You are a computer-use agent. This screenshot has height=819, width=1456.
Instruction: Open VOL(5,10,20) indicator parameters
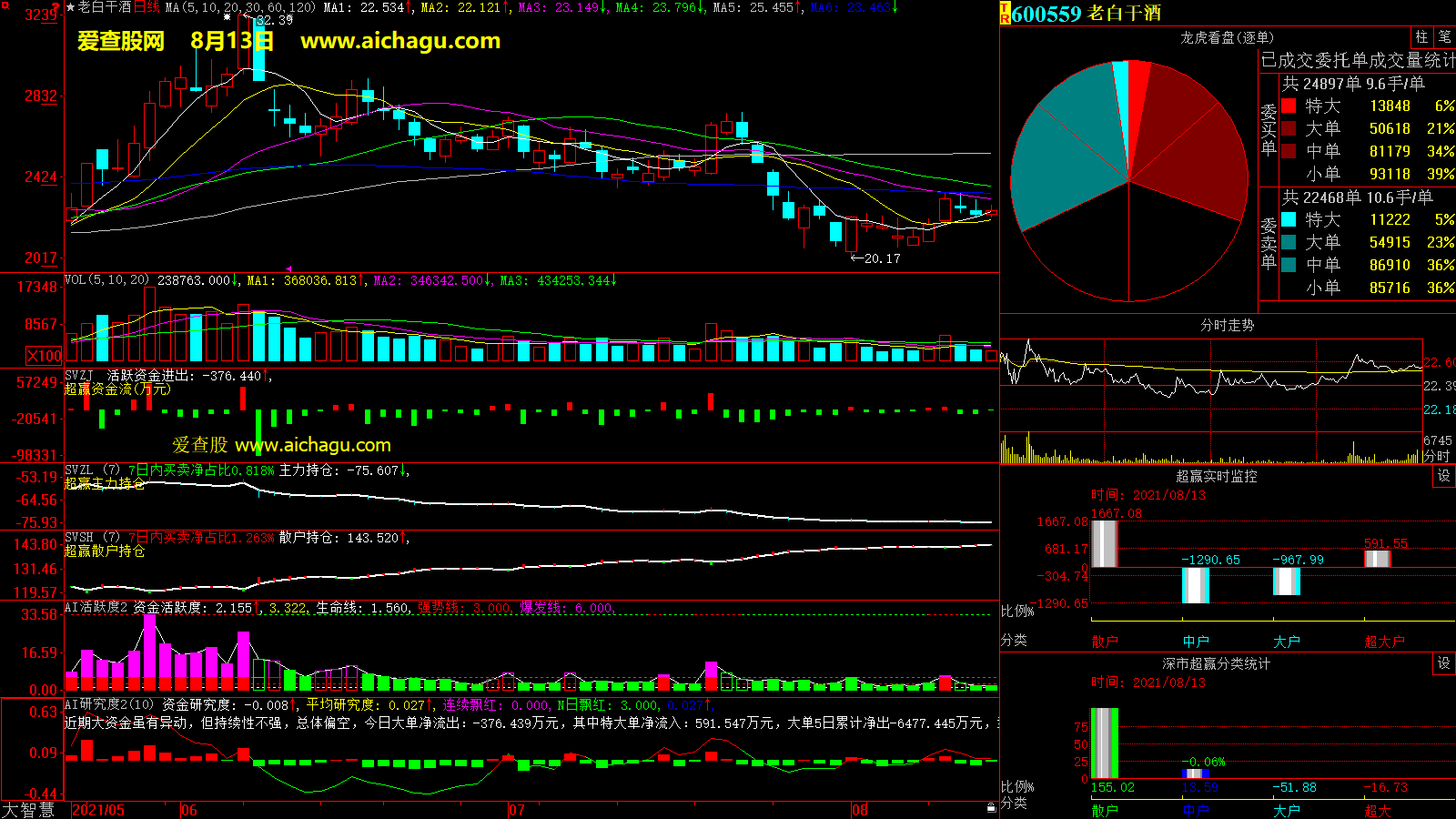tap(106, 280)
